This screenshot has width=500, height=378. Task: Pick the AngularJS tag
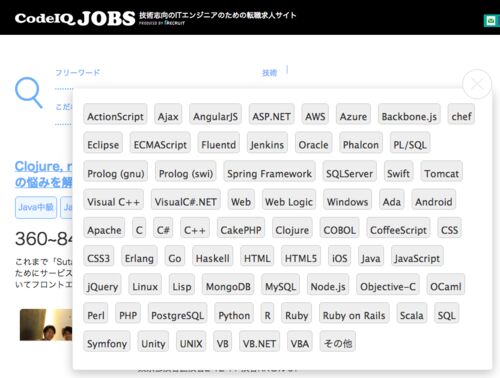click(x=215, y=114)
